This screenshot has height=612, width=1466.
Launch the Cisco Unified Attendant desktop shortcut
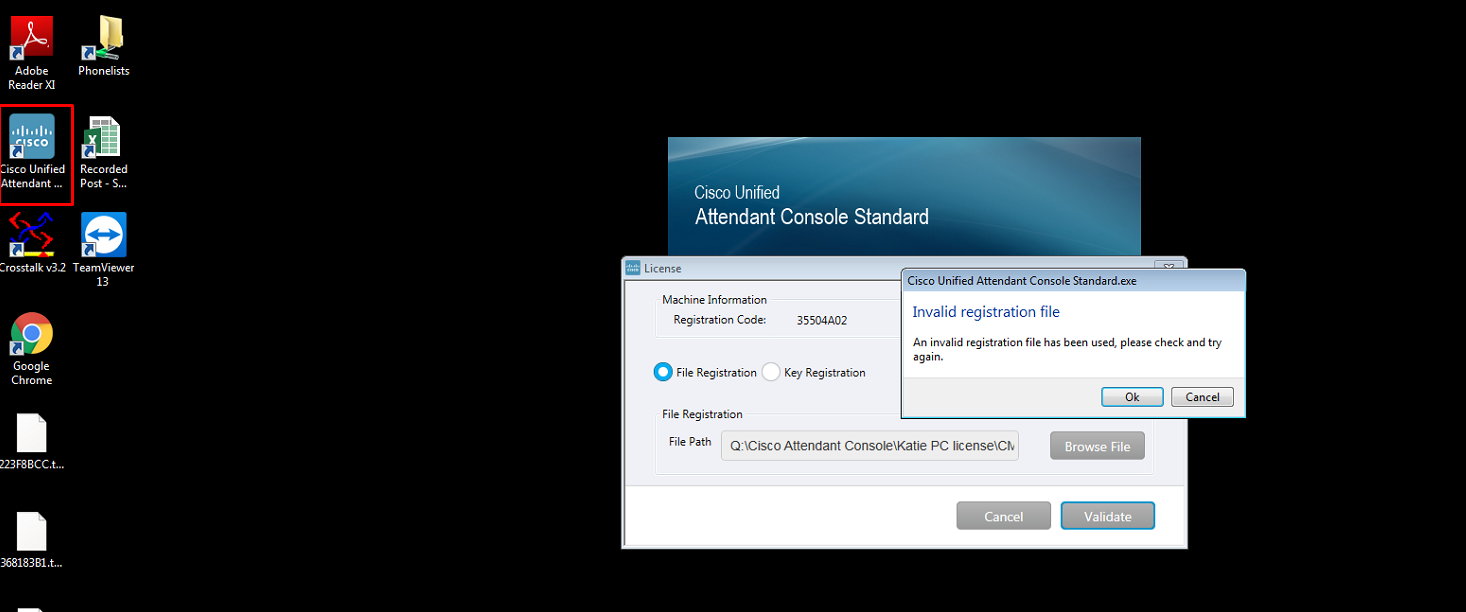pos(33,152)
